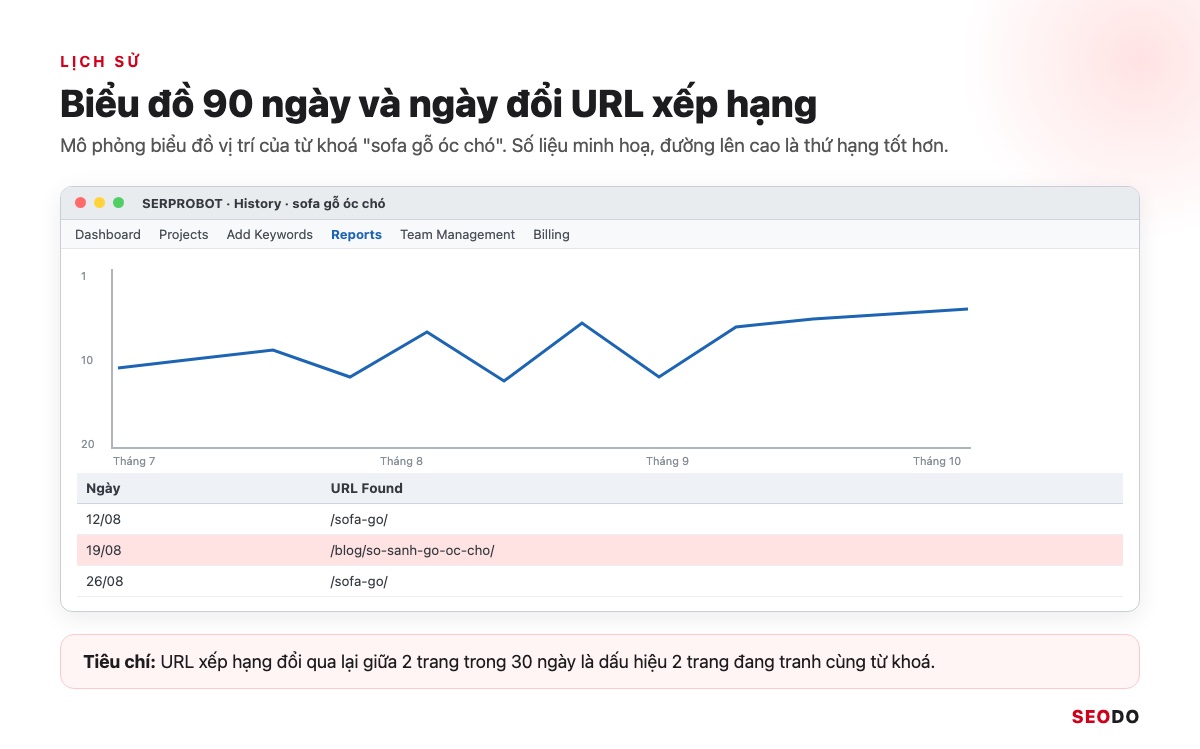
Task: Go to the Projects tab
Action: (x=183, y=234)
